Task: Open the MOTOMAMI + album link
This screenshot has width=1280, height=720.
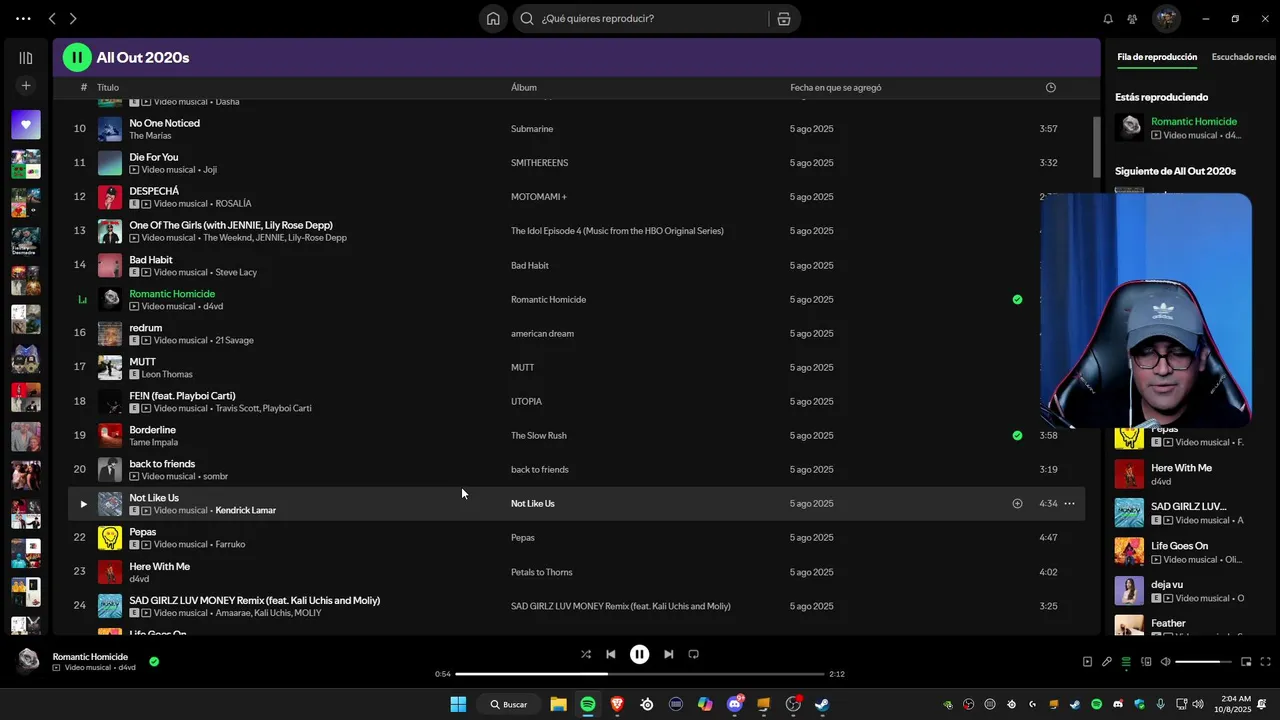Action: click(x=539, y=197)
